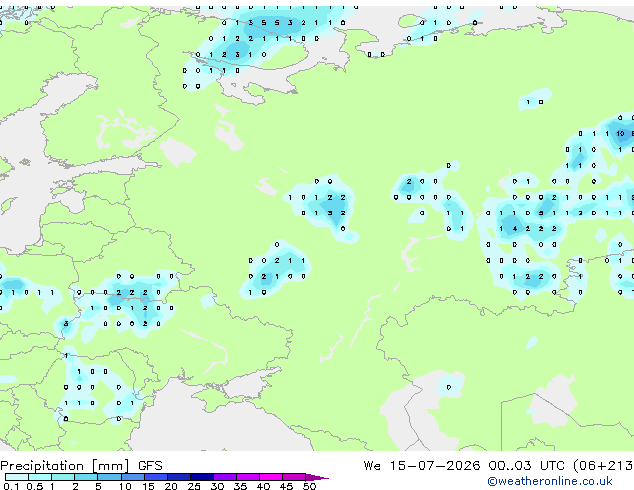Viewport: 634px width, 490px height.
Task: Click the "40" legend label
Action: coord(263,486)
